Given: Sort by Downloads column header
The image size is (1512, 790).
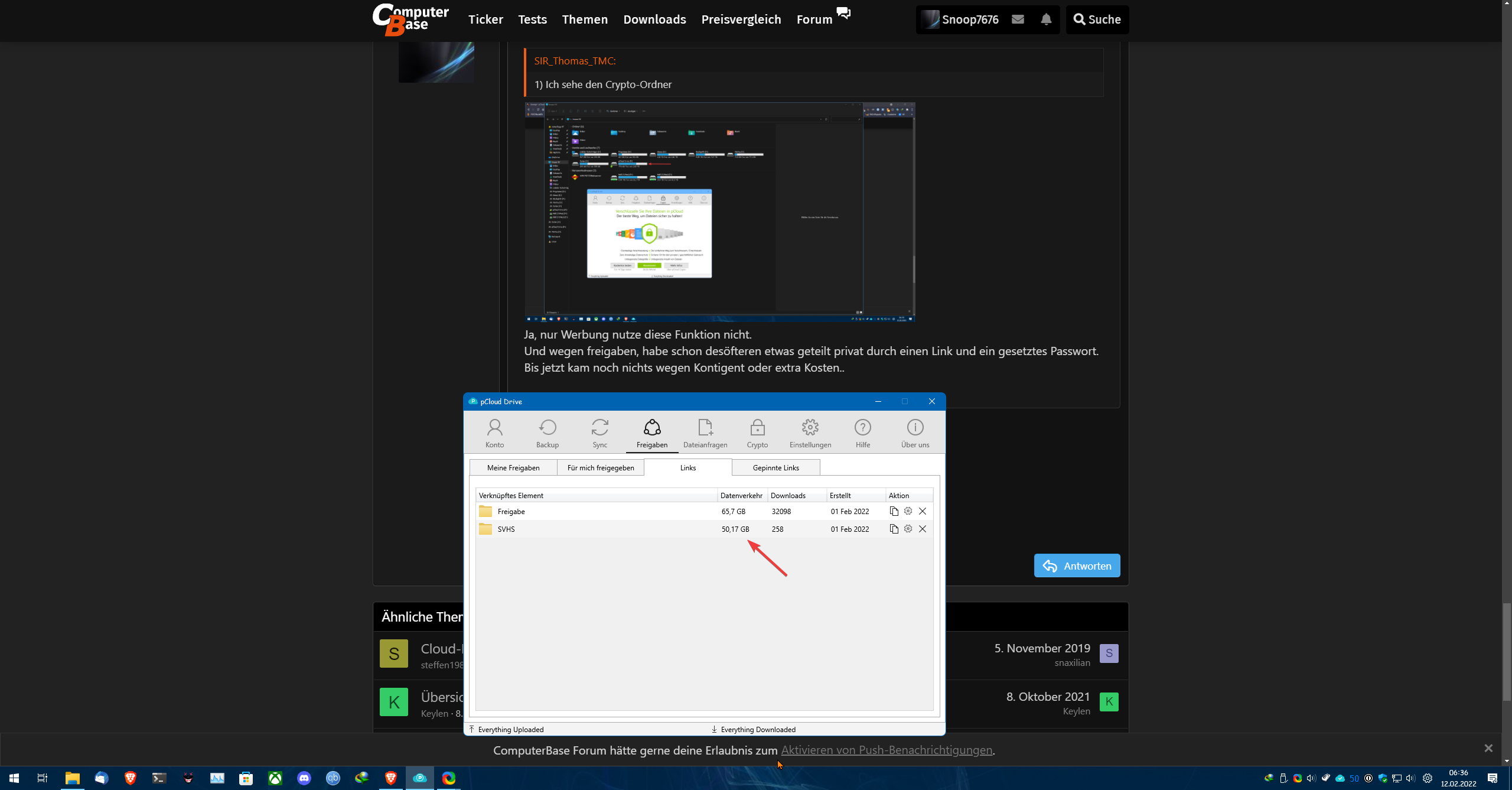Looking at the screenshot, I should coord(788,495).
